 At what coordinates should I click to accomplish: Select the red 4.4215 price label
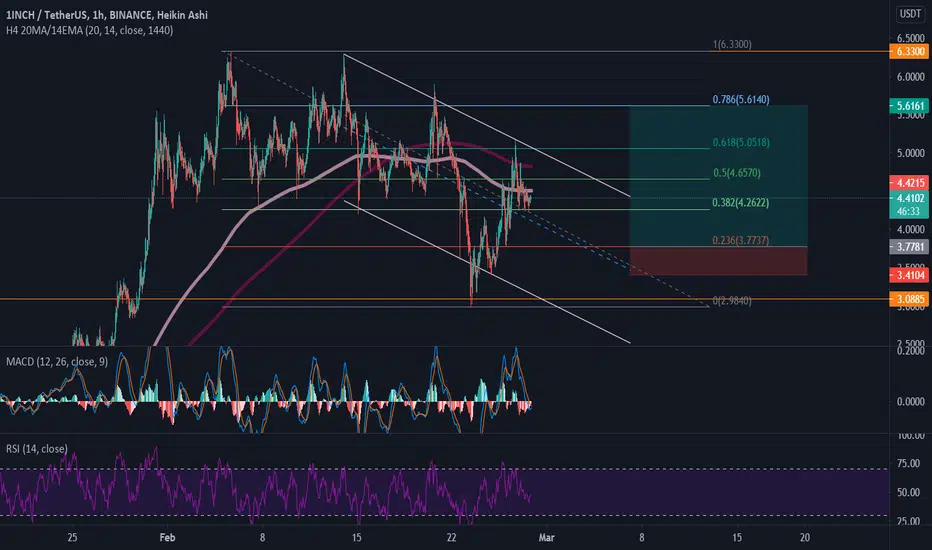909,183
